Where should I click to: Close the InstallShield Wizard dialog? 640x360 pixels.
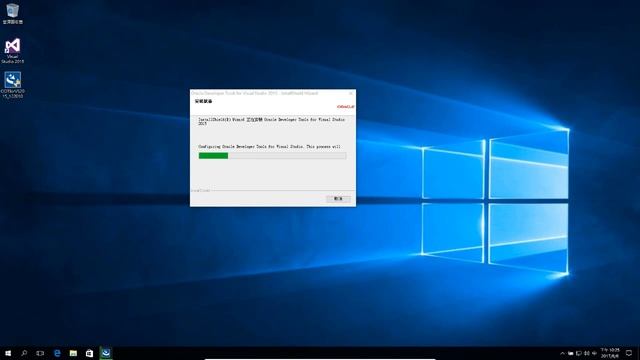pos(351,93)
